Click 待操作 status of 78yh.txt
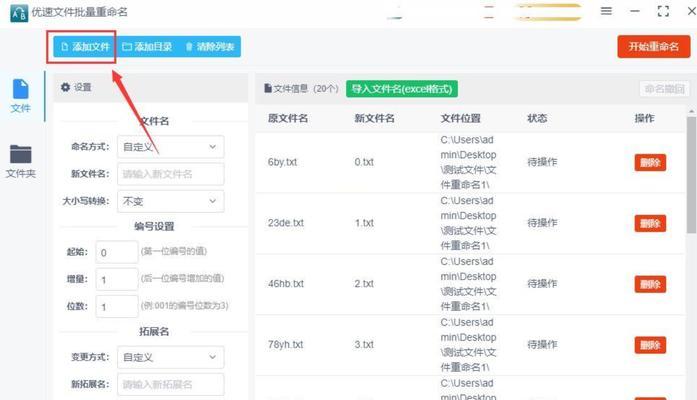The height and width of the screenshot is (400, 697). (x=542, y=345)
